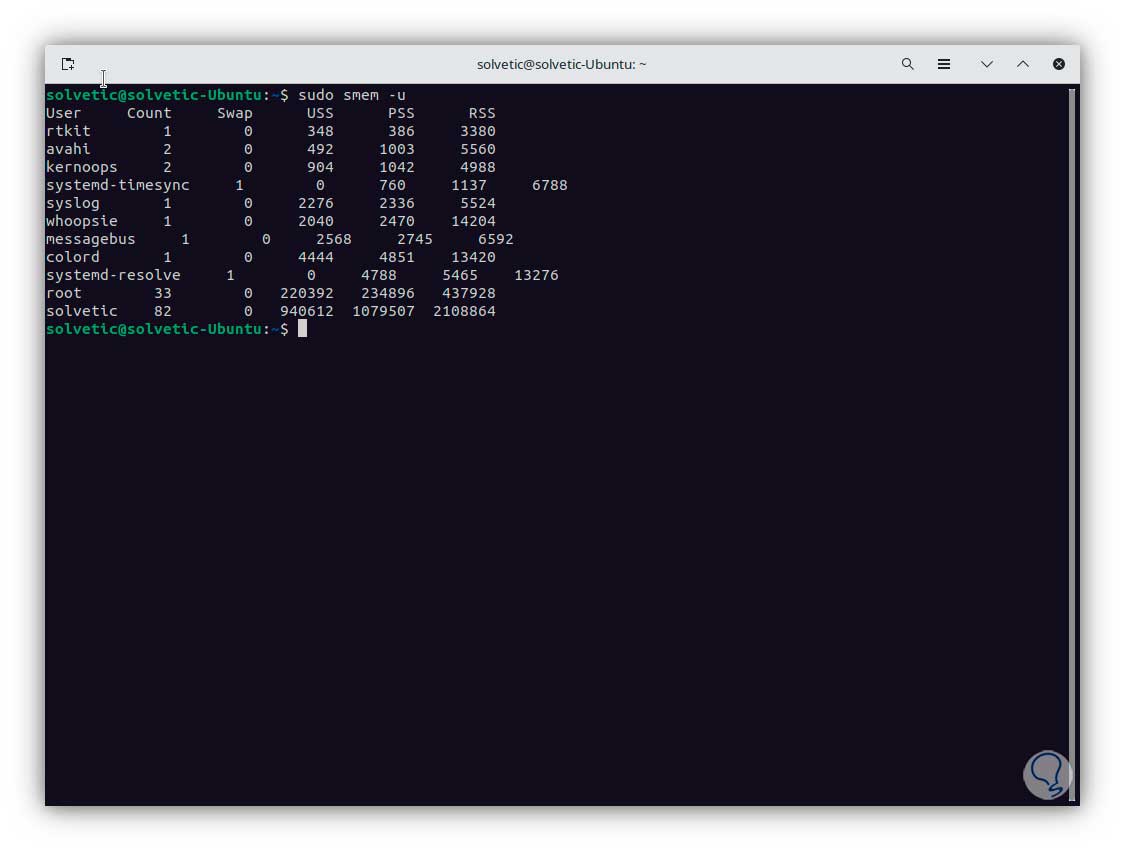The image size is (1125, 851).
Task: Click the 'Swap' column header
Action: (x=235, y=113)
